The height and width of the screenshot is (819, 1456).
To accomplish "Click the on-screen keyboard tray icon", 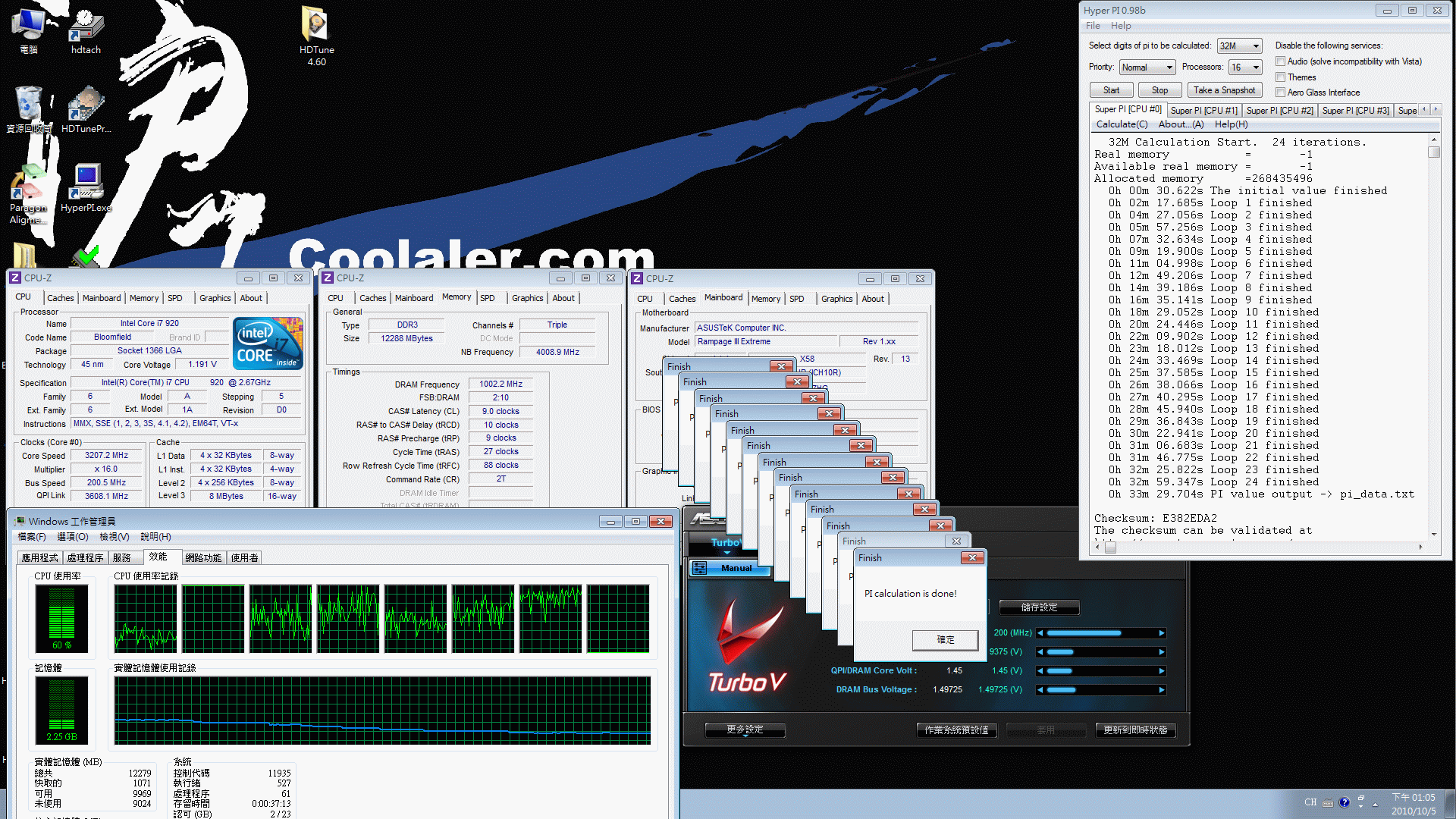I will coord(1328,803).
